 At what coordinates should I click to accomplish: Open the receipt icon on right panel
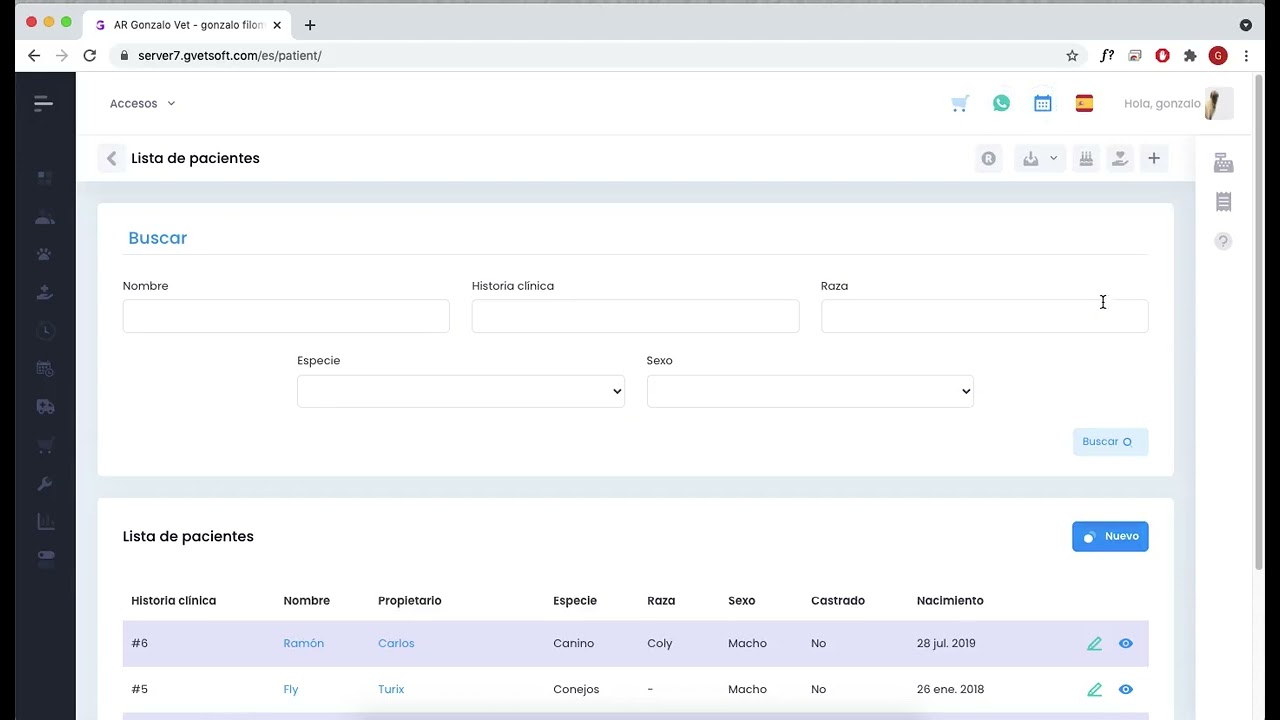point(1223,202)
